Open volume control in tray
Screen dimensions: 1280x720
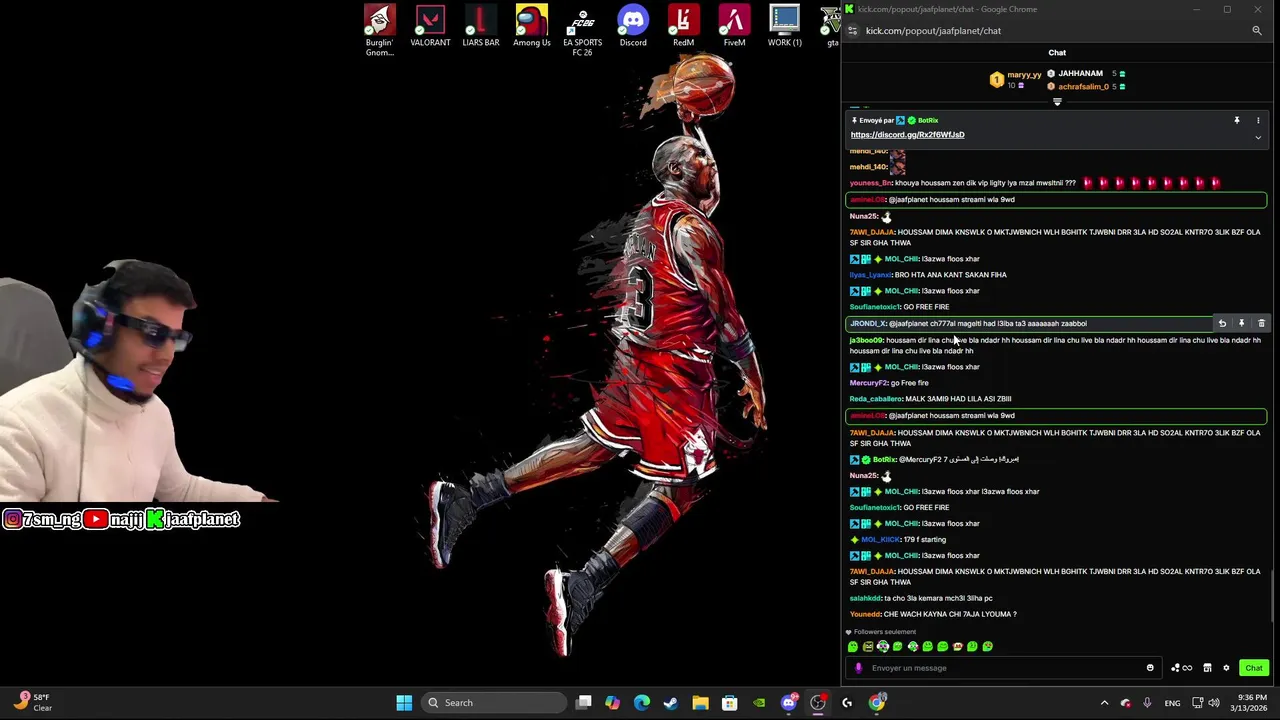[1216, 703]
